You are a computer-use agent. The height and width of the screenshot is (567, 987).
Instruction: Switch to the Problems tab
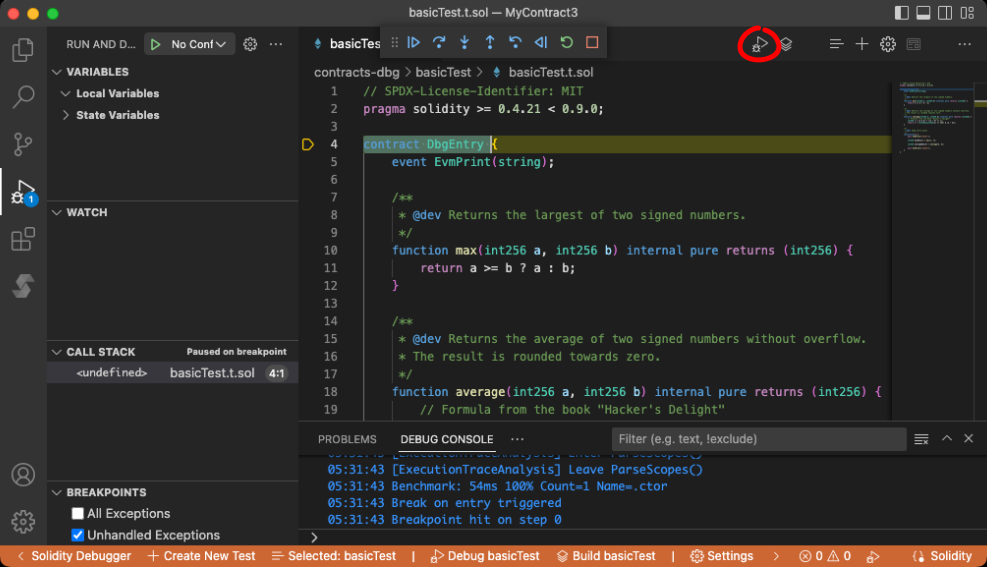tap(347, 439)
